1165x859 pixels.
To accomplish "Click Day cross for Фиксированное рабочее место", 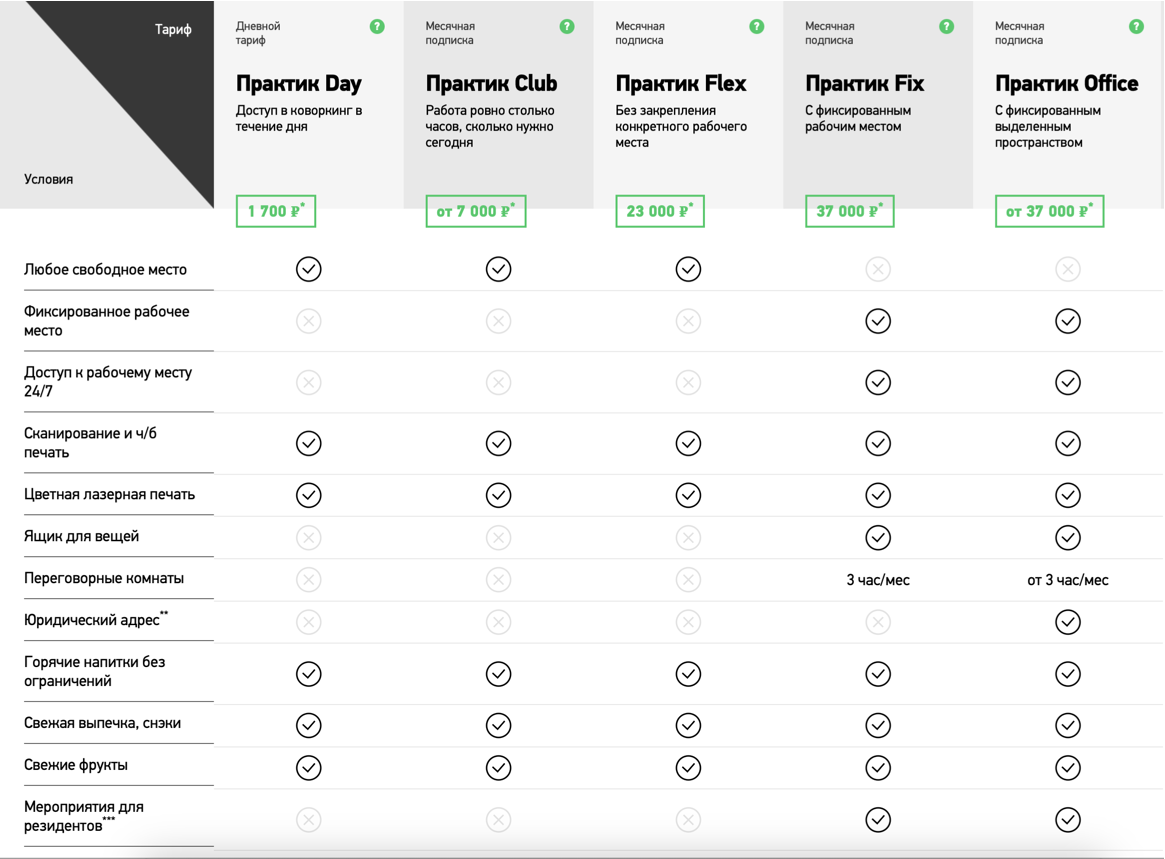I will pyautogui.click(x=308, y=321).
